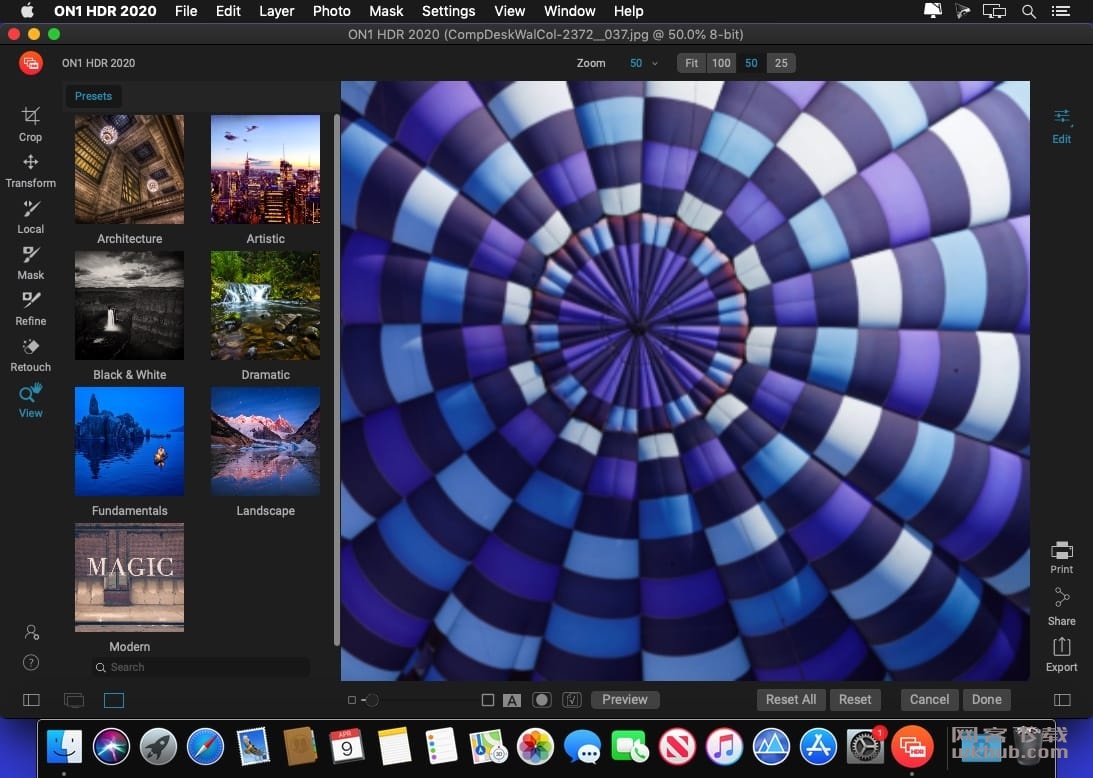This screenshot has width=1093, height=778.
Task: Open Safari from the dock
Action: 205,747
